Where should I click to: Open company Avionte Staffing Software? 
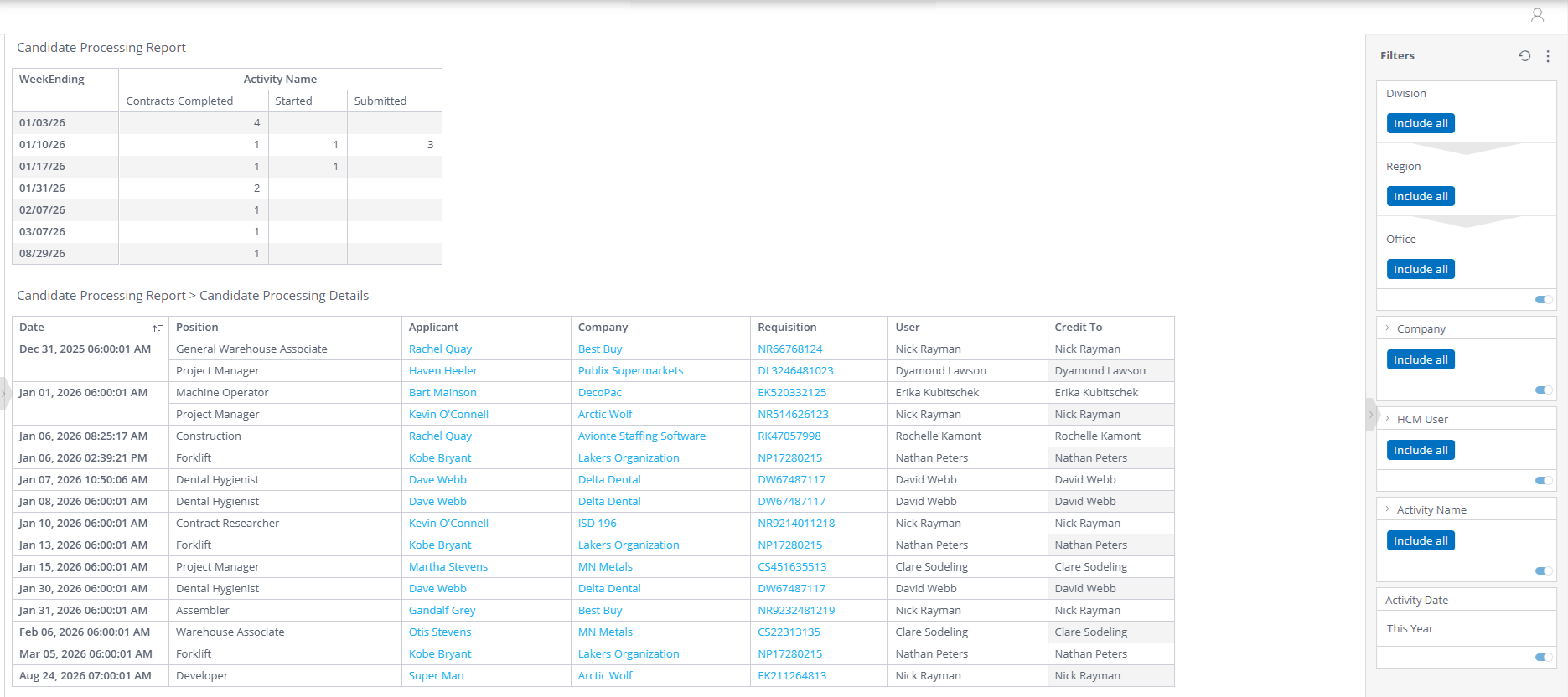[x=642, y=436]
